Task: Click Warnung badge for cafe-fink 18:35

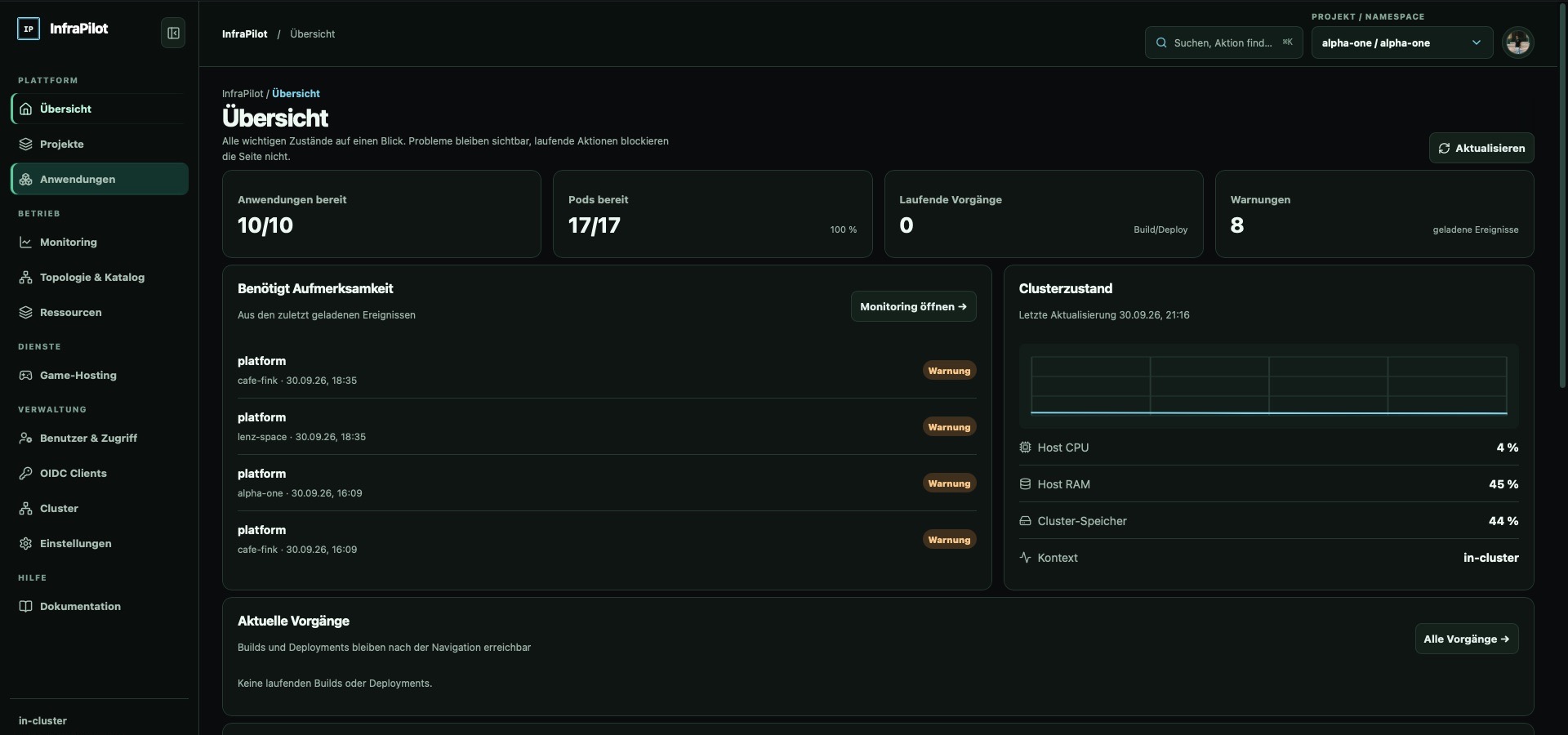Action: (949, 370)
